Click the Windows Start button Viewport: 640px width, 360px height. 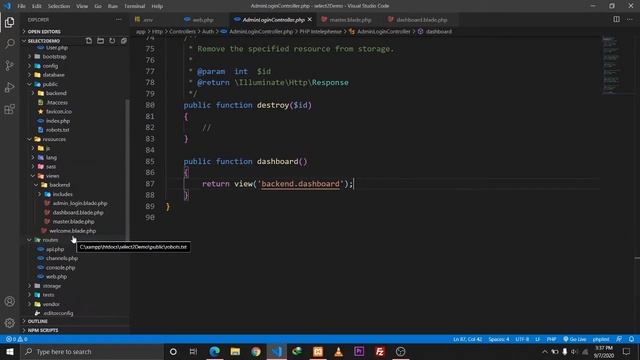[x=10, y=351]
